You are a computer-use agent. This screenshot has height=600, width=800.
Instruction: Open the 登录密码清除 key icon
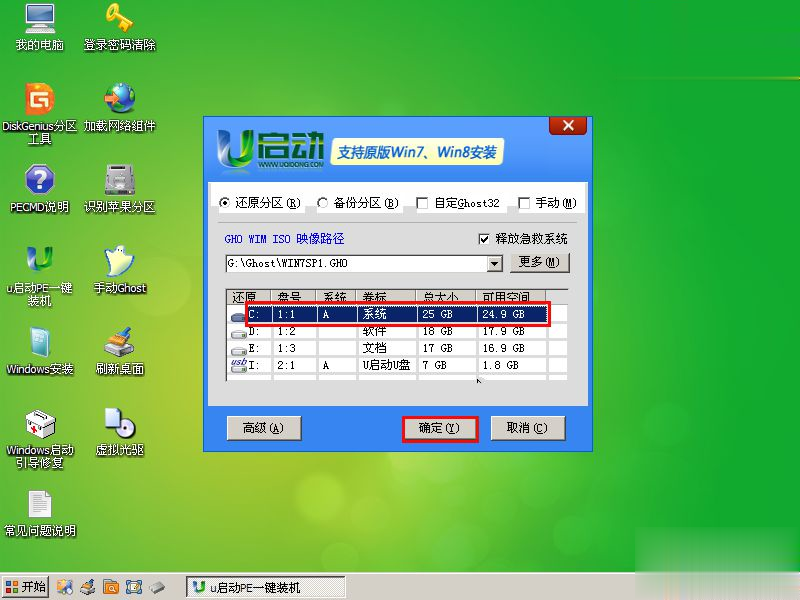click(x=120, y=18)
